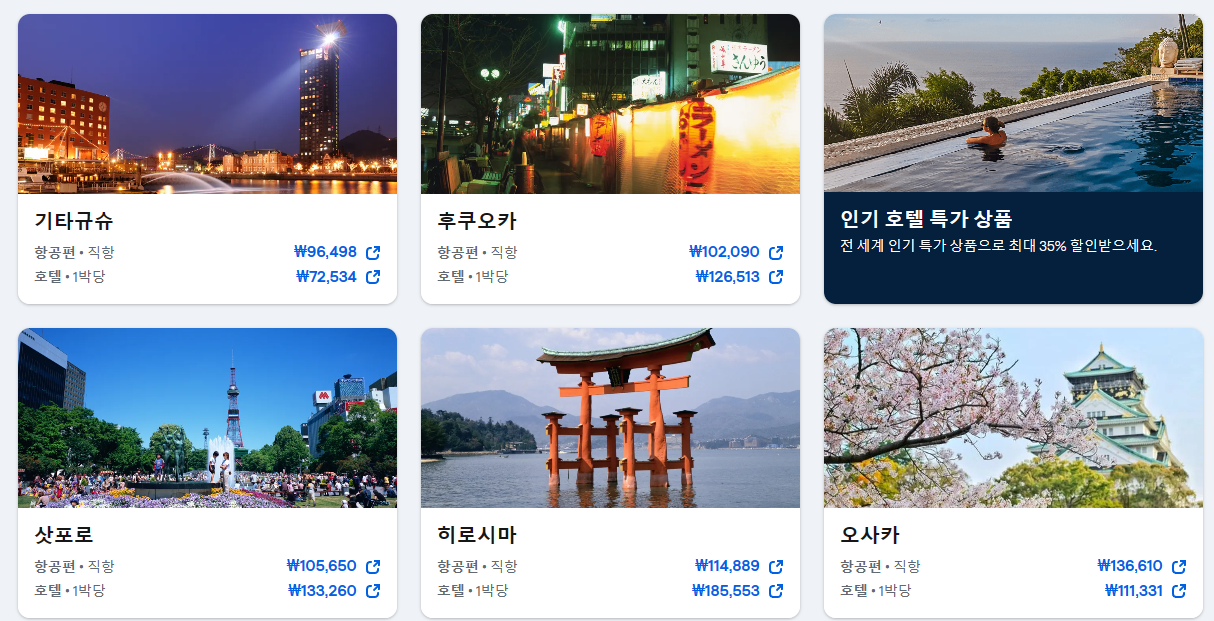Open external link icon next to 후쿠오카 flight price

coord(776,252)
